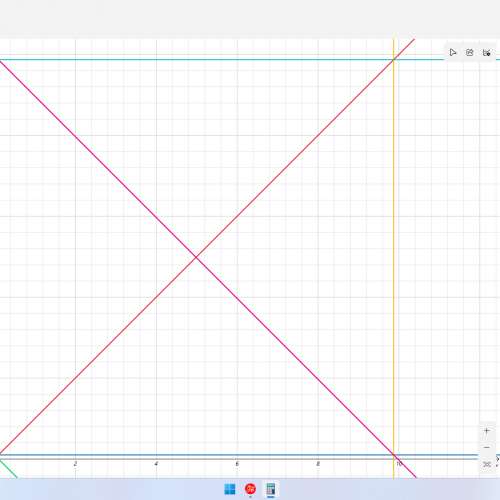The height and width of the screenshot is (500, 500).
Task: Click the x-axis label 6
Action: tap(237, 464)
